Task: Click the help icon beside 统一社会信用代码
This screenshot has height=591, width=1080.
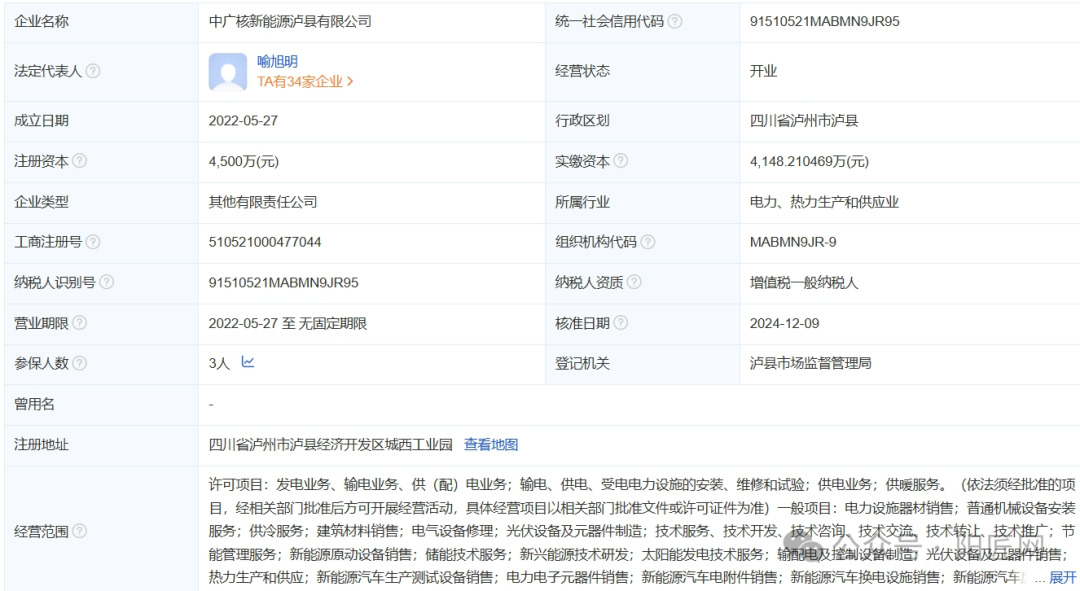Action: (x=676, y=21)
